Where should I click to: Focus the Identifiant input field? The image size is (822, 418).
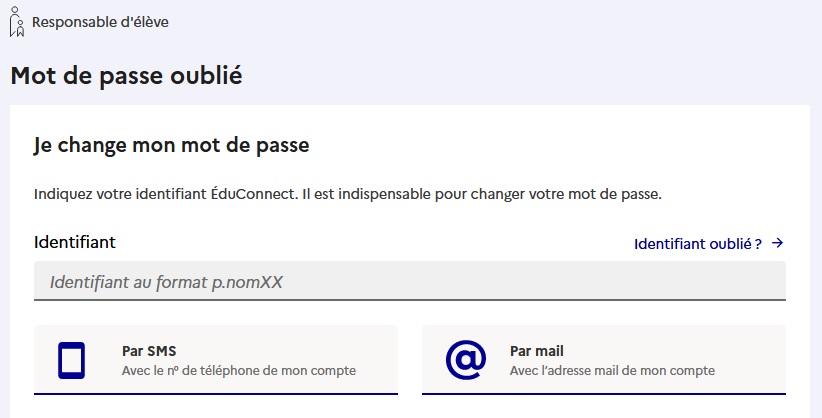[x=410, y=281]
